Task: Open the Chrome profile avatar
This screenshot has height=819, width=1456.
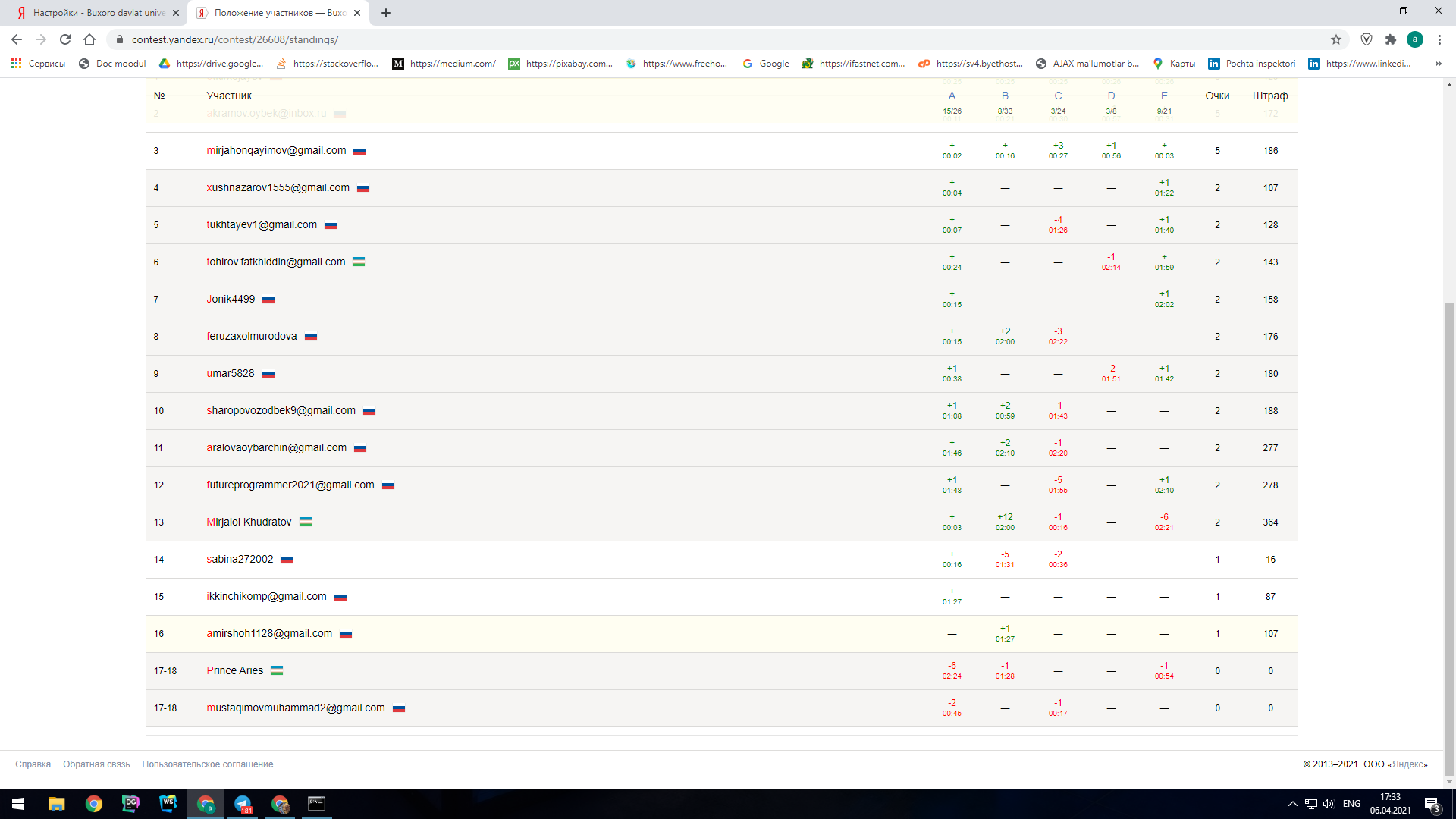Action: (1415, 39)
